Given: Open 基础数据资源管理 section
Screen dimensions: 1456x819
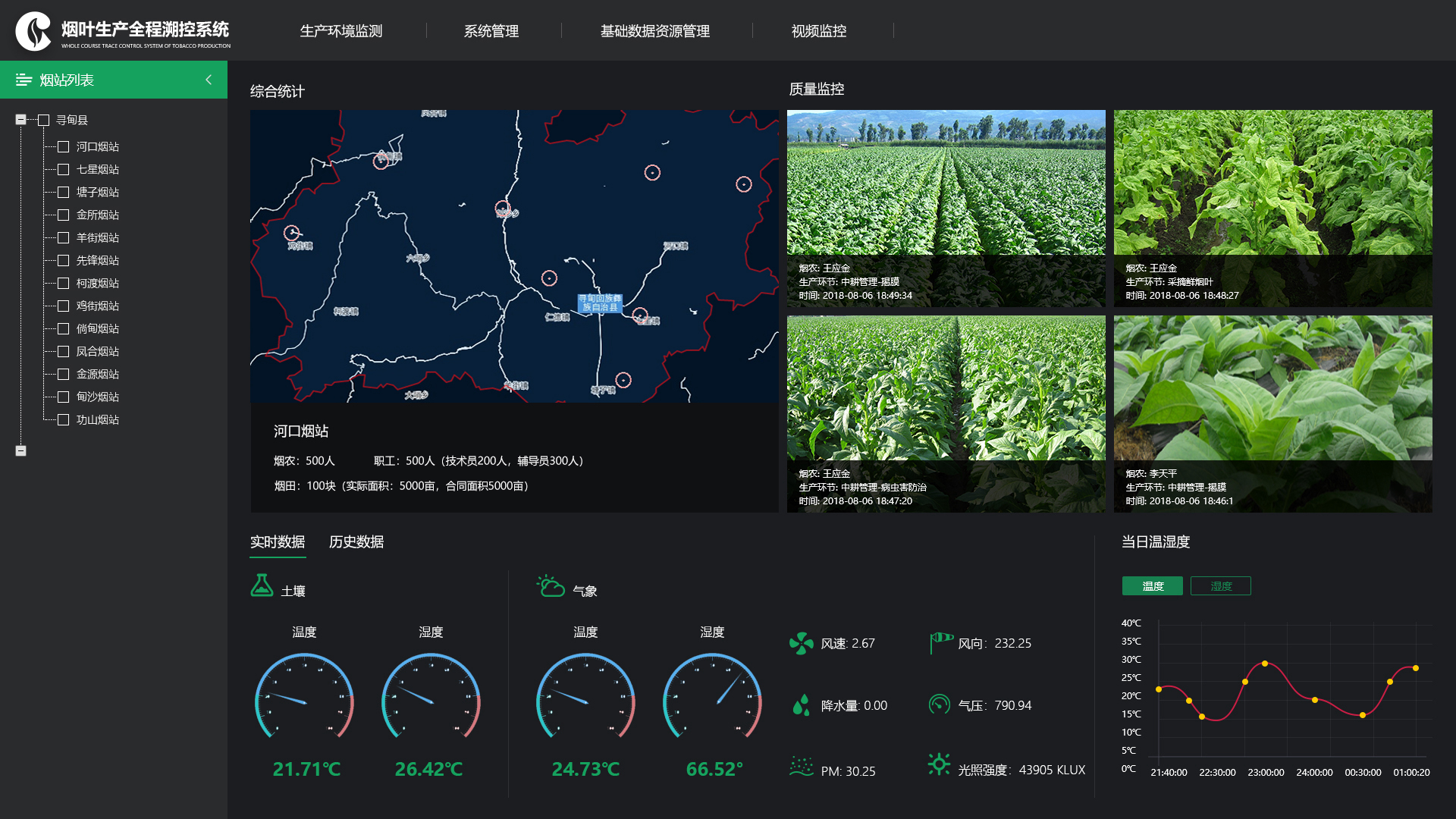Looking at the screenshot, I should point(655,31).
